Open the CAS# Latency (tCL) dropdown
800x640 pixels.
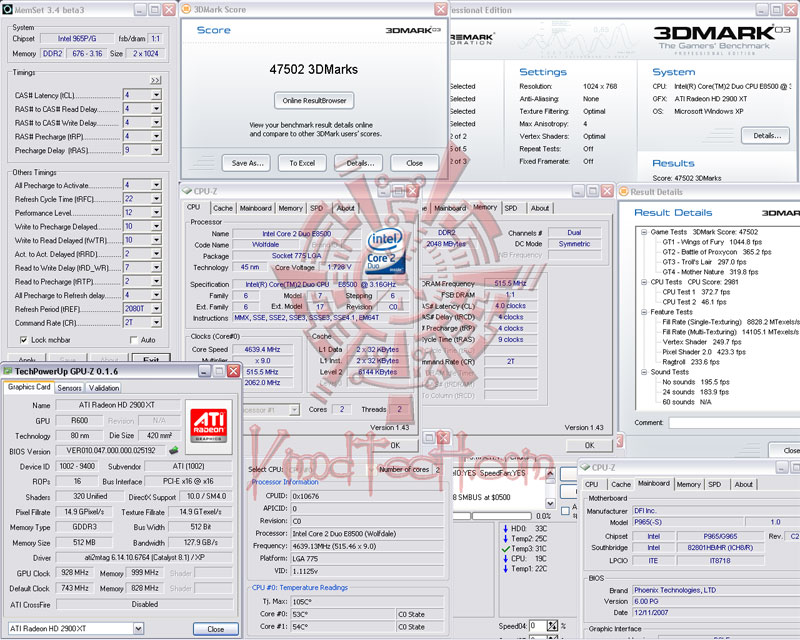coord(156,95)
